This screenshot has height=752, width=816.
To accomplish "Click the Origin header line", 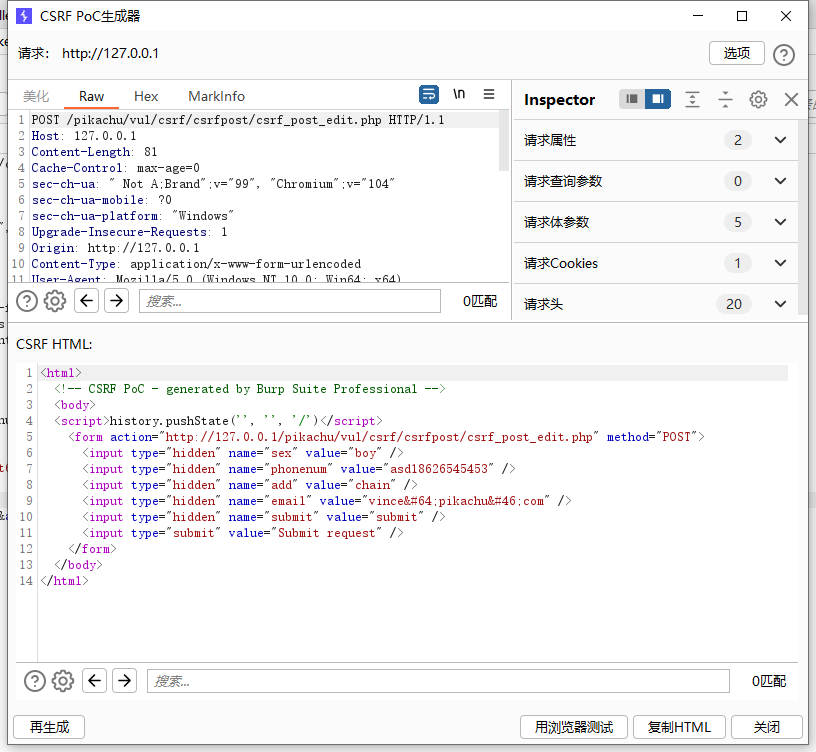I will [116, 248].
